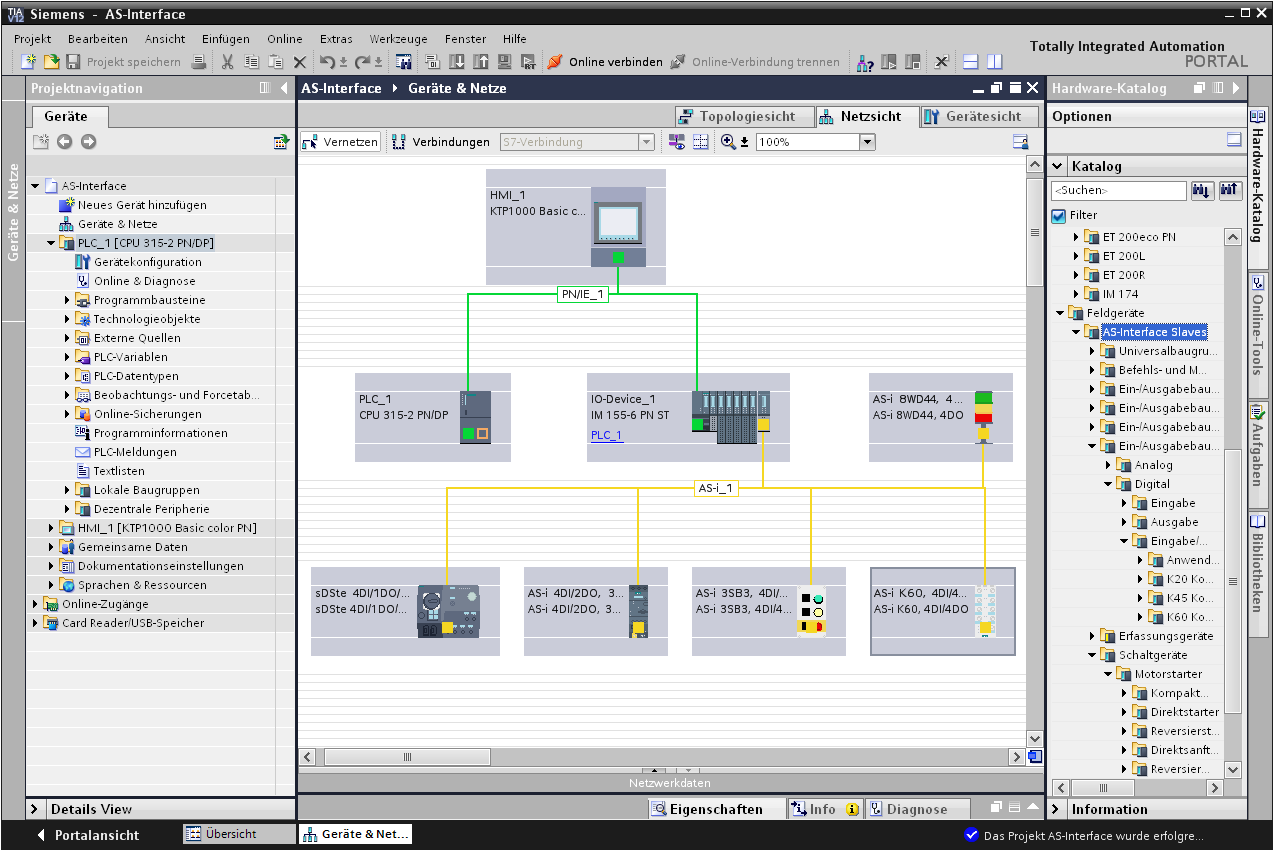The width and height of the screenshot is (1273, 851).
Task: Expand the Programmbausteine tree node
Action: tap(68, 300)
